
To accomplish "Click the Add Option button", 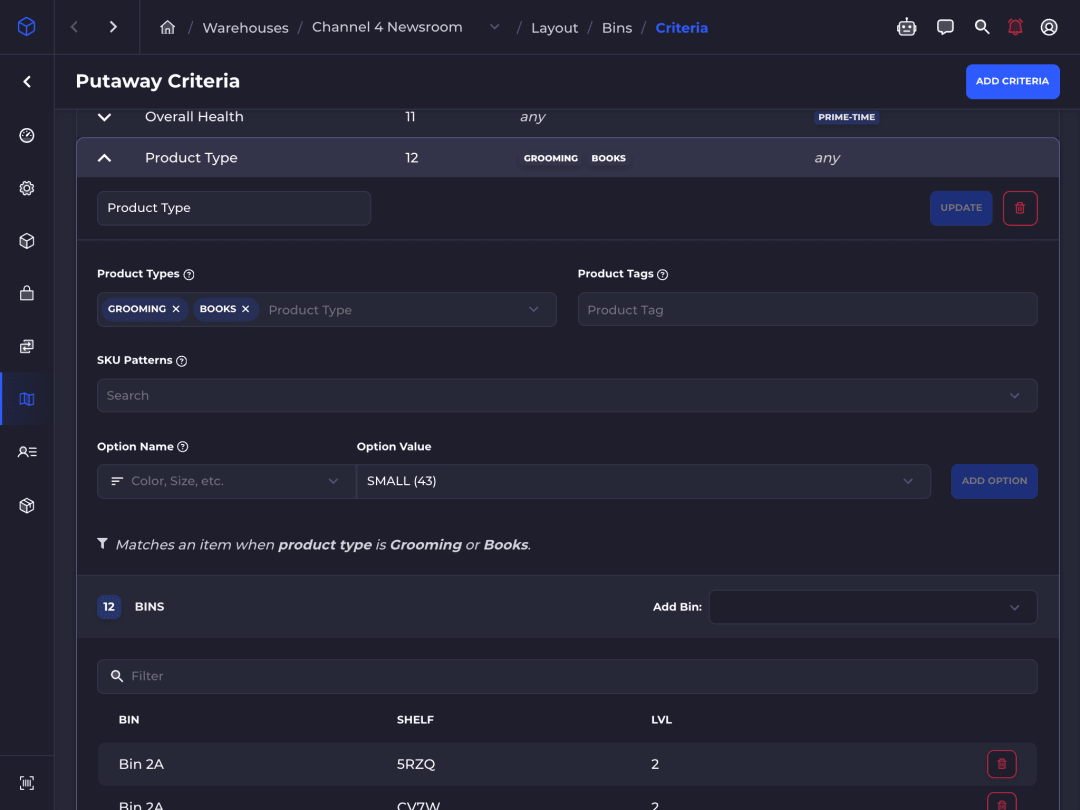I will coord(994,481).
